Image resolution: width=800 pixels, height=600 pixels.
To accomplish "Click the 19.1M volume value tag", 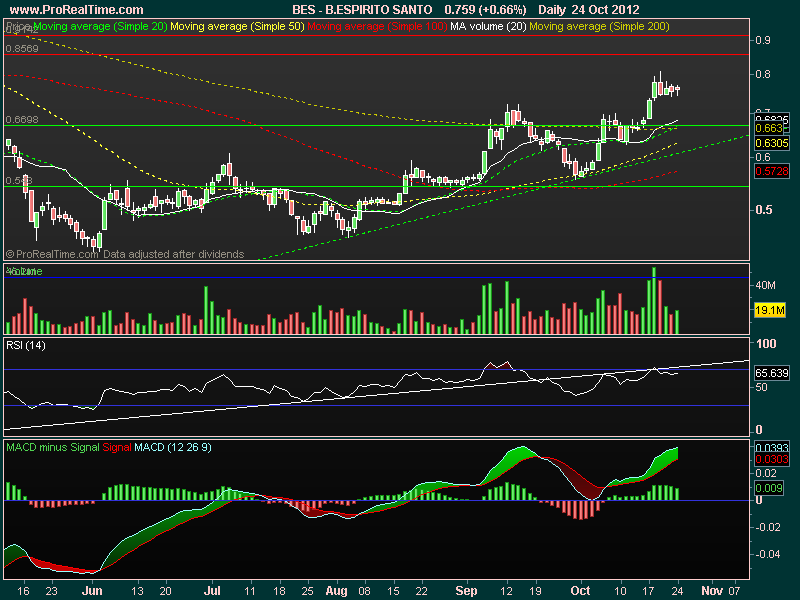I will [771, 312].
